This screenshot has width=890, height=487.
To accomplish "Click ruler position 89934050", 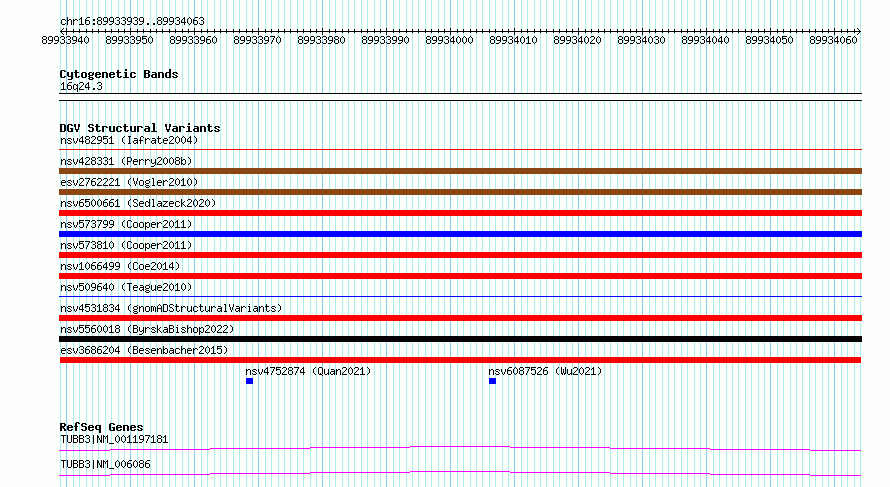I will coord(769,40).
